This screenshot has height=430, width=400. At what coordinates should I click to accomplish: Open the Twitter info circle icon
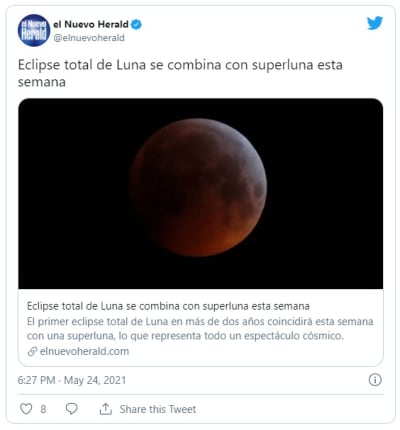(x=375, y=380)
